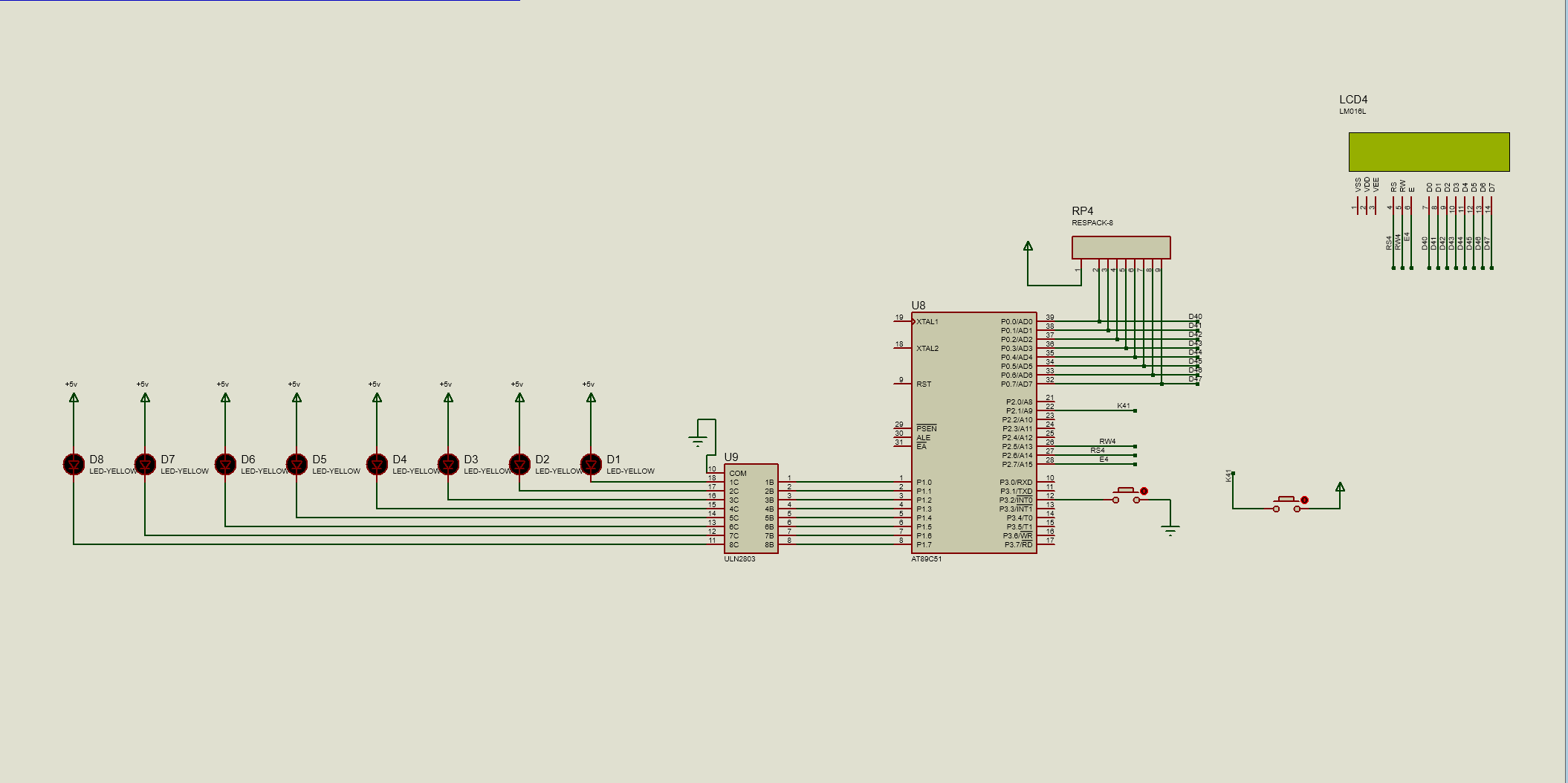Select the D3 yellow LED symbol
The height and width of the screenshot is (783, 1568).
point(448,465)
